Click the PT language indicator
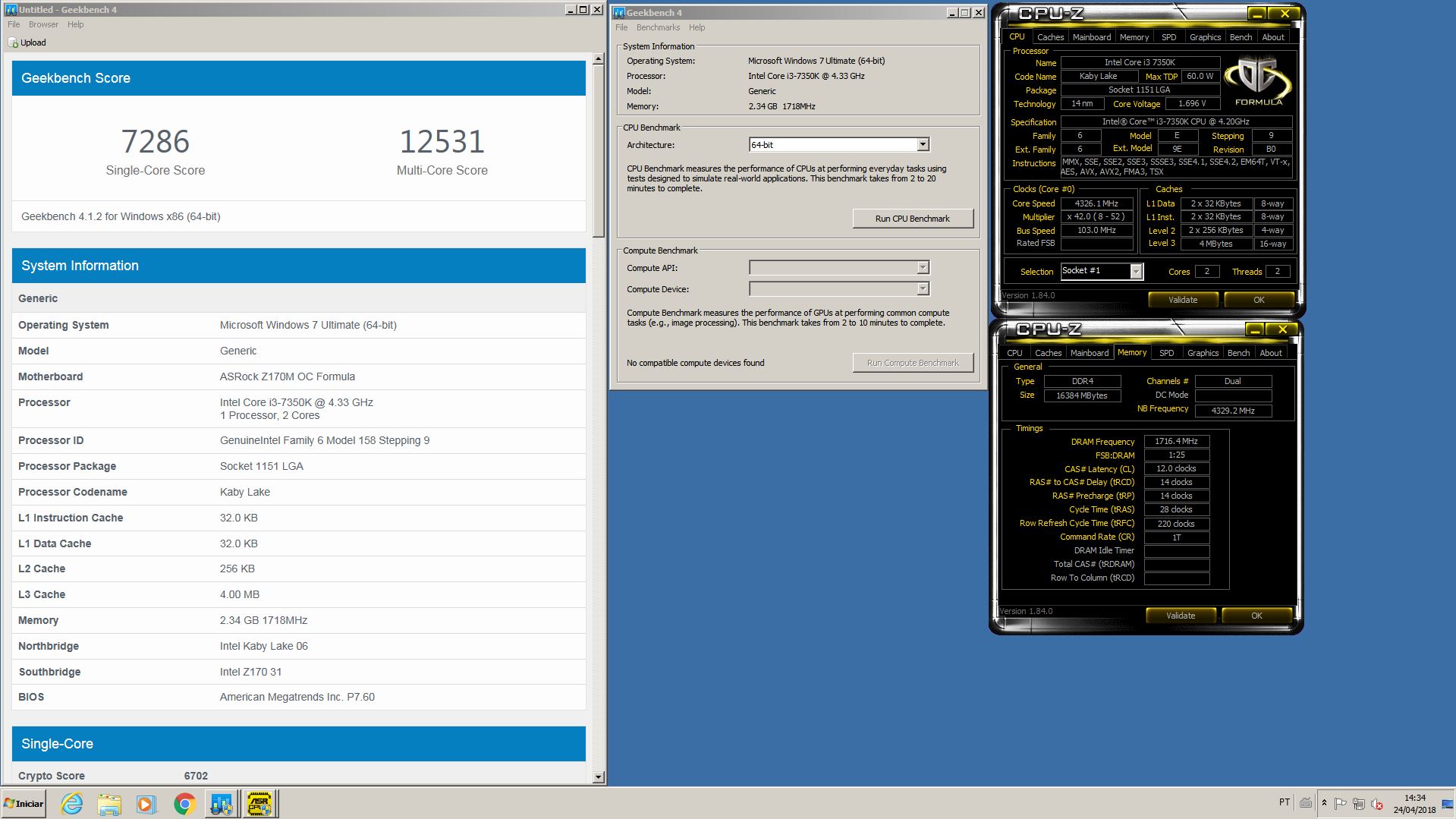Image resolution: width=1456 pixels, height=819 pixels. (1284, 802)
